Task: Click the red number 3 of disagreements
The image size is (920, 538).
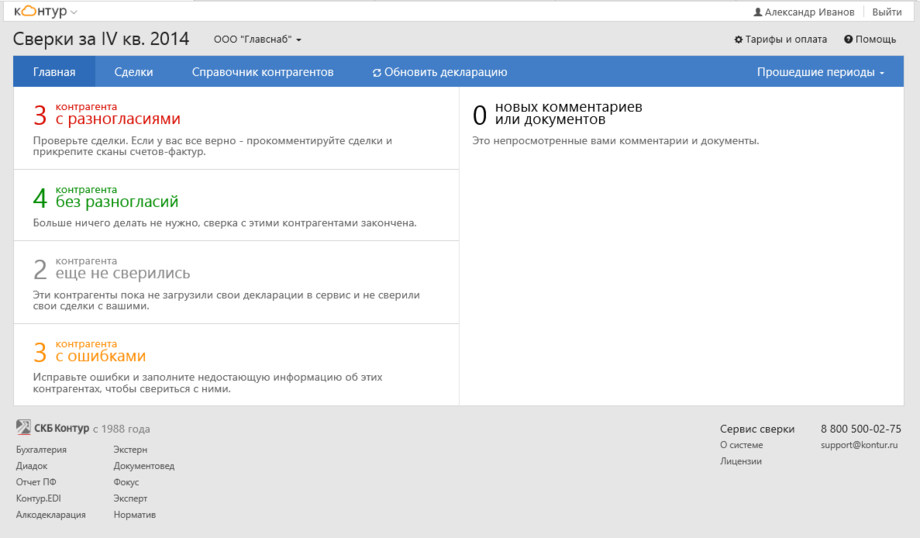Action: pos(40,116)
